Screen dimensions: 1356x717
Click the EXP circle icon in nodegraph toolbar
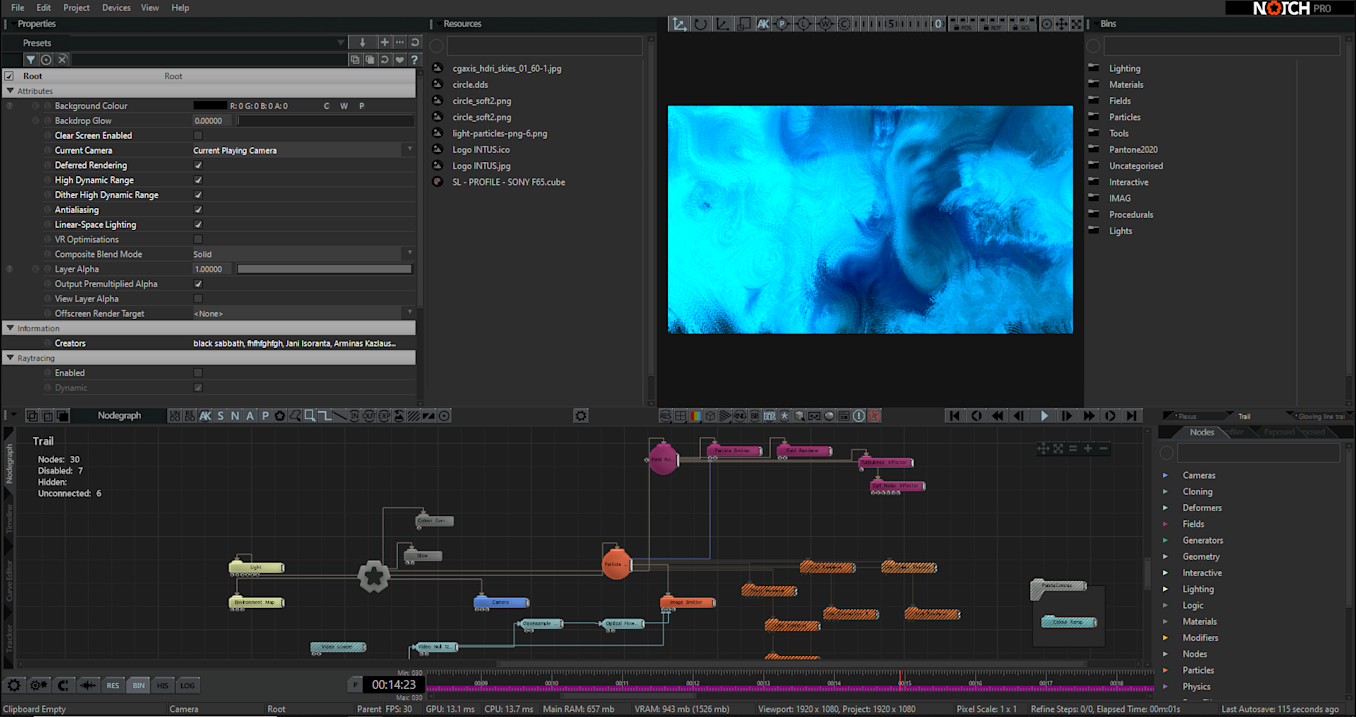click(384, 416)
